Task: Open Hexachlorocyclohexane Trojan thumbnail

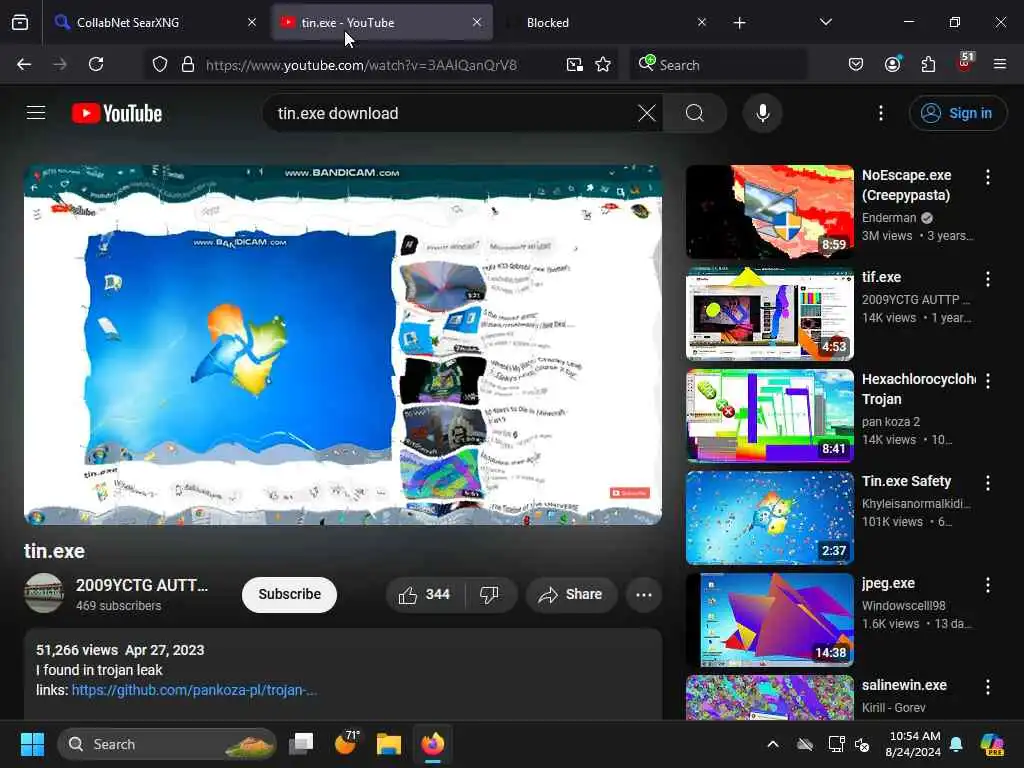Action: coord(769,415)
